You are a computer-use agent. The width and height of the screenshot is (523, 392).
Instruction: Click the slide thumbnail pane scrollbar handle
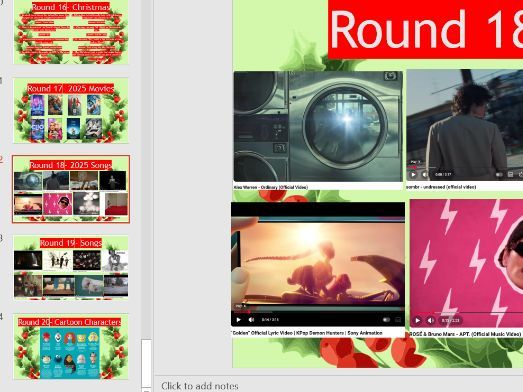146,364
